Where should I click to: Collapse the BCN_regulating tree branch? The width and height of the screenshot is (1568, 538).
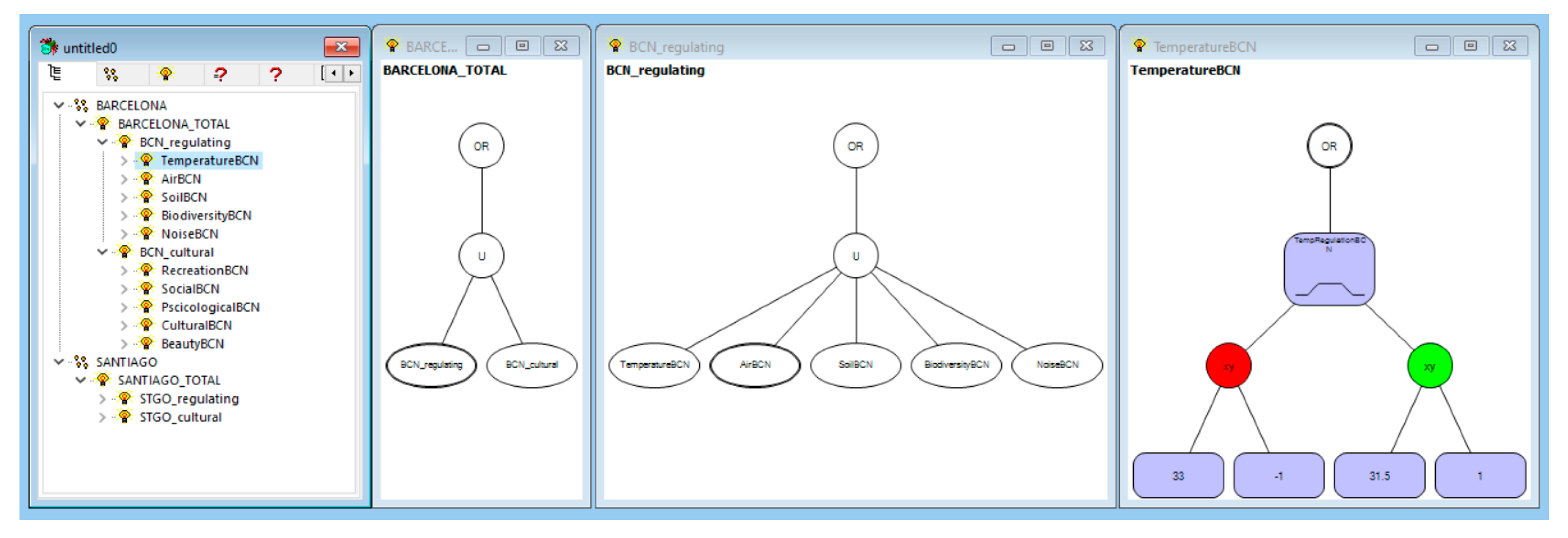pyautogui.click(x=102, y=142)
